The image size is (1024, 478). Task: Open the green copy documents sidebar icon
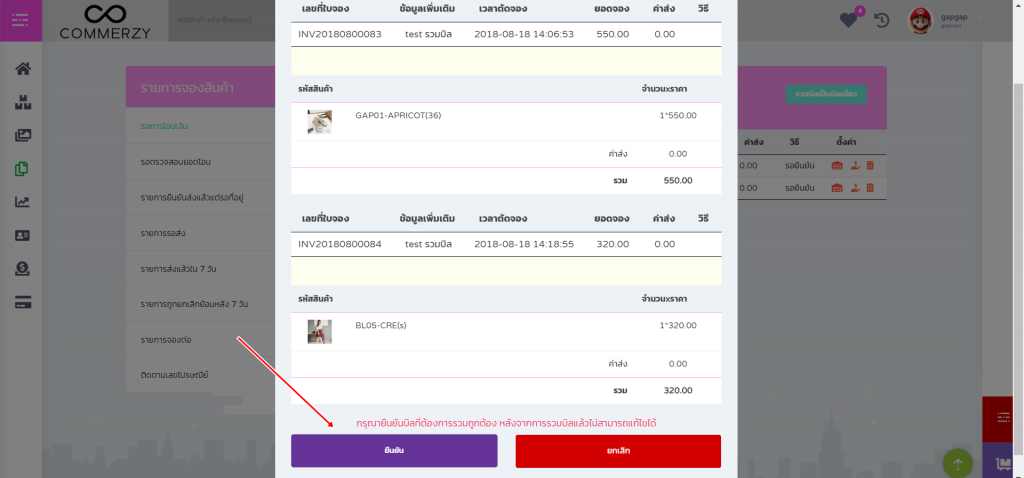pyautogui.click(x=22, y=169)
